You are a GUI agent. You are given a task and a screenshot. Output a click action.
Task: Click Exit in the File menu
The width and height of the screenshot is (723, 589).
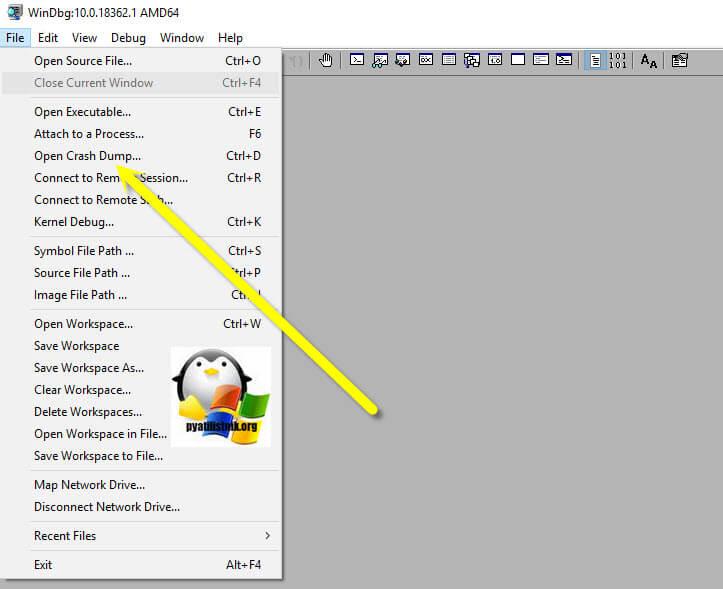click(x=141, y=565)
